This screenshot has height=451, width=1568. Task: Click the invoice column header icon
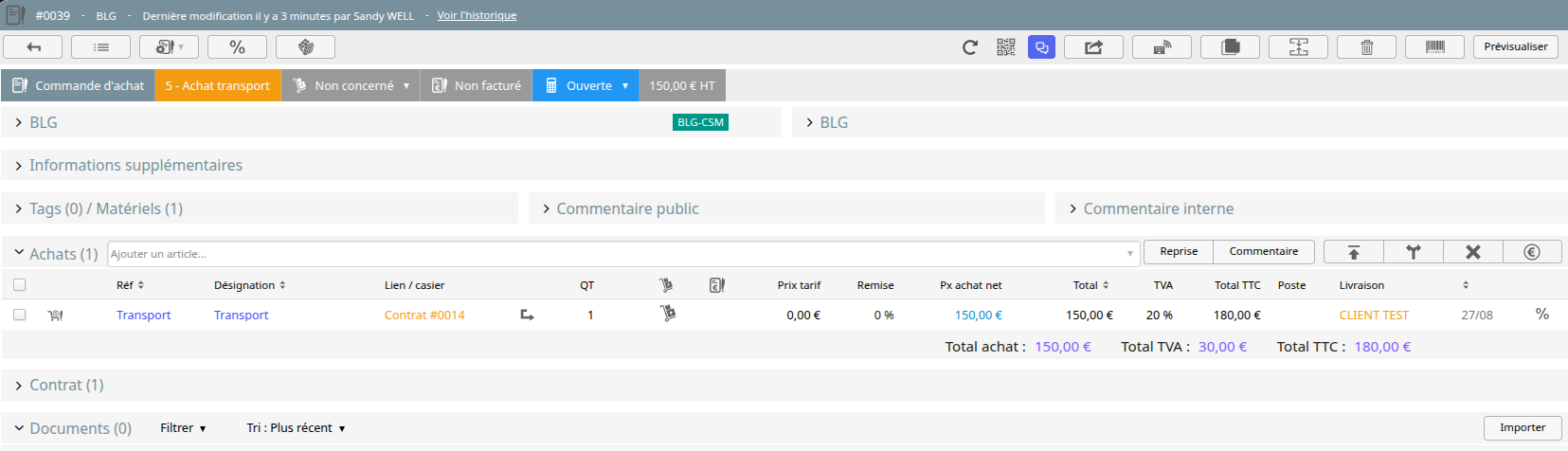point(717,284)
